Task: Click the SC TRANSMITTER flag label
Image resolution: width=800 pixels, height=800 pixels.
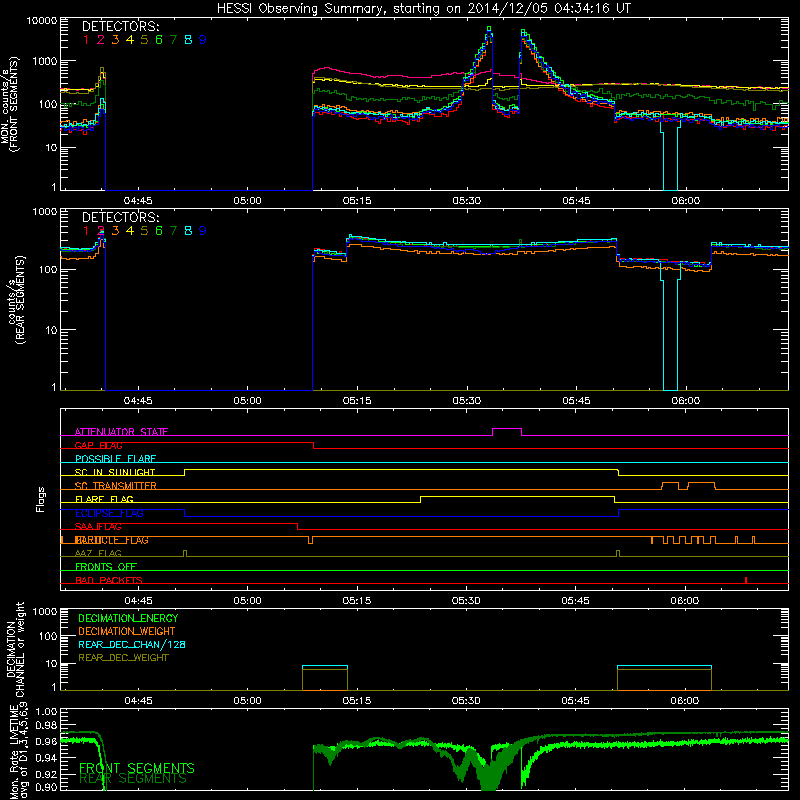Action: click(116, 486)
